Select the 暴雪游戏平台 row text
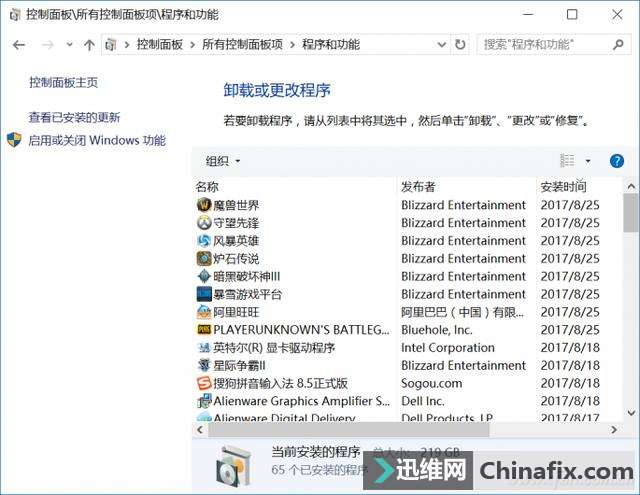Viewport: 640px width, 495px height. pyautogui.click(x=247, y=294)
